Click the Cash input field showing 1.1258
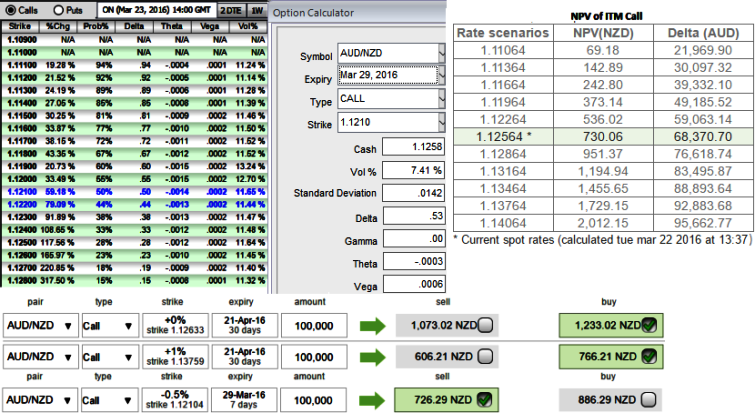 coord(409,147)
